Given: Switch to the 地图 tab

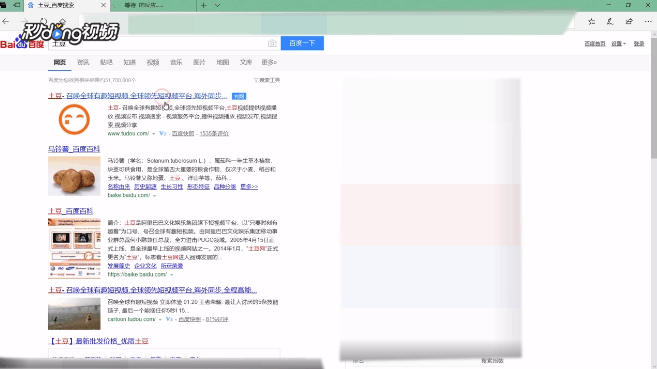Looking at the screenshot, I should [x=222, y=62].
